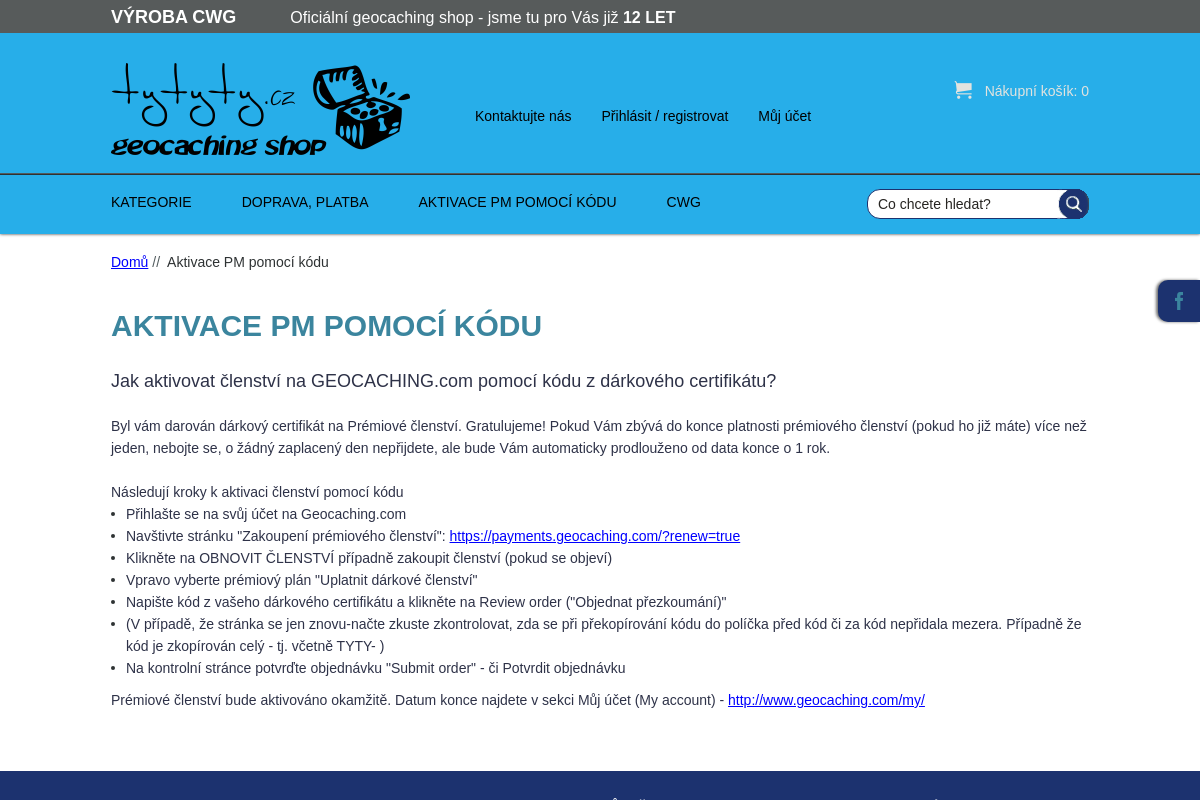This screenshot has width=1200, height=800.
Task: Open the KATEGORIE menu
Action: coord(151,202)
